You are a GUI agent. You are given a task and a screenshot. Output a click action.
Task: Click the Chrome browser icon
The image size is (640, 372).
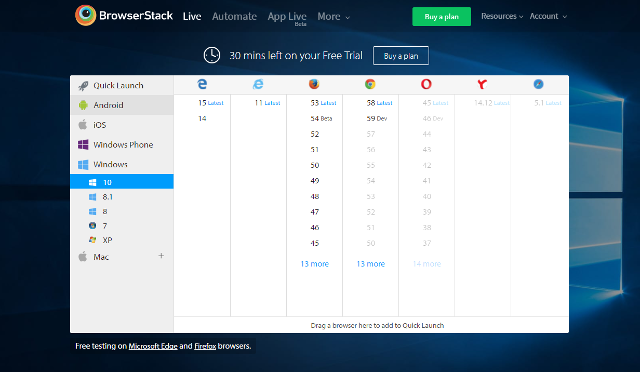[370, 84]
